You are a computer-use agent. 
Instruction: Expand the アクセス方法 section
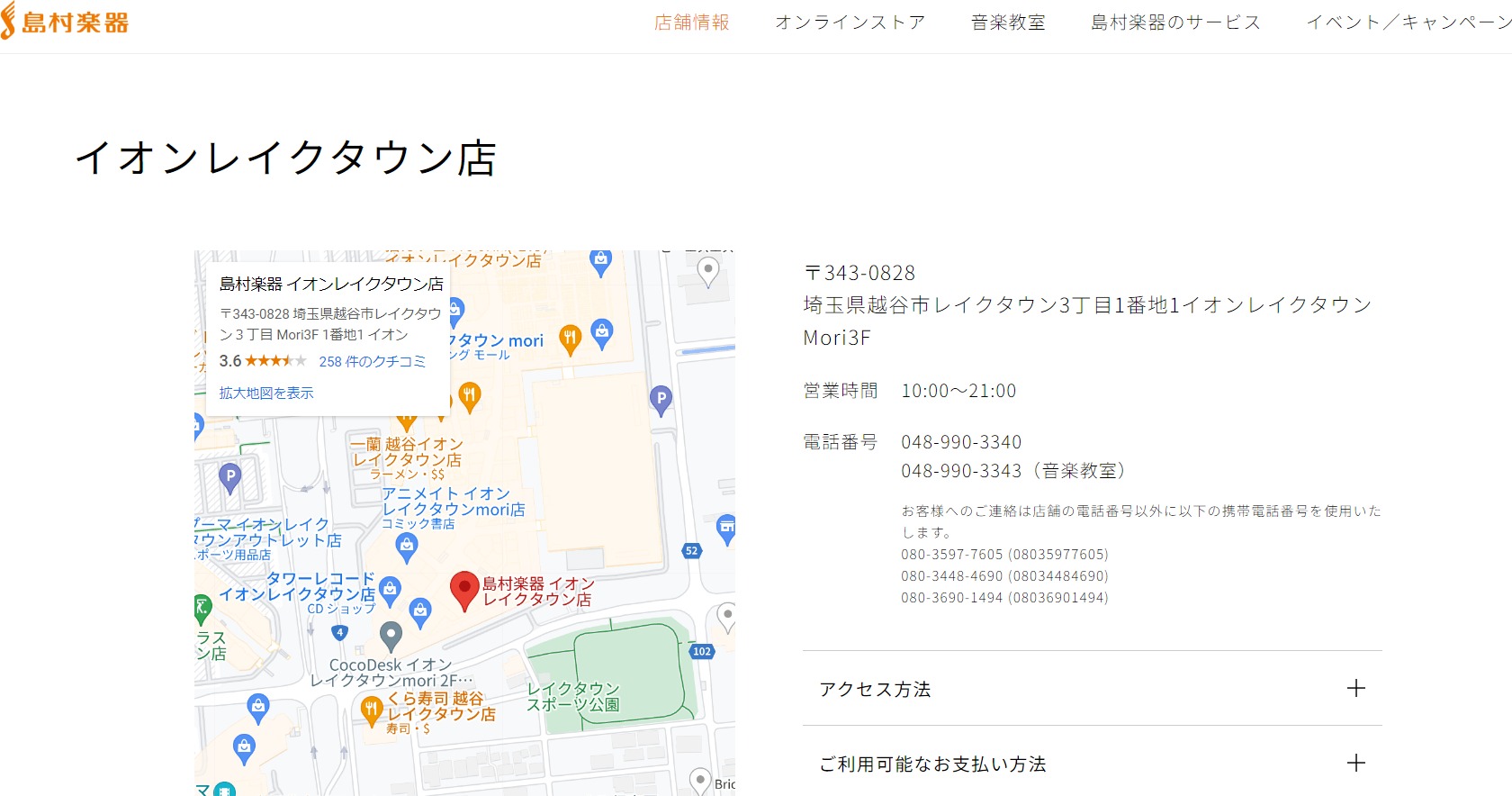1093,689
